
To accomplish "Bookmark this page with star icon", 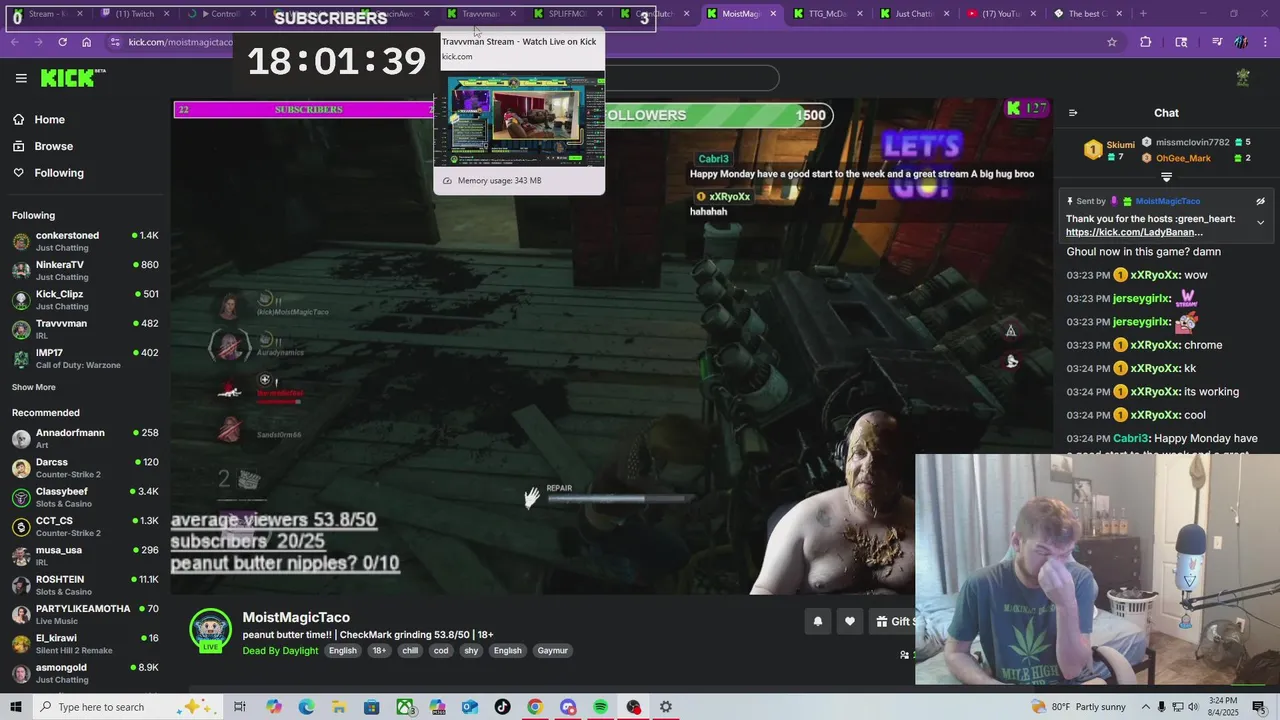I will pos(1111,42).
